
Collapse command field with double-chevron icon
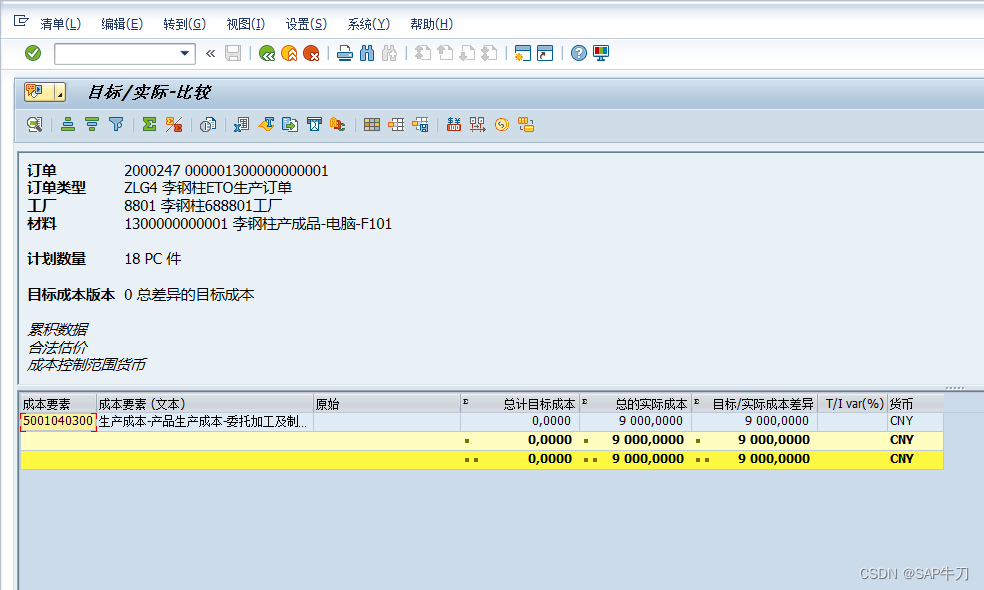[x=211, y=53]
